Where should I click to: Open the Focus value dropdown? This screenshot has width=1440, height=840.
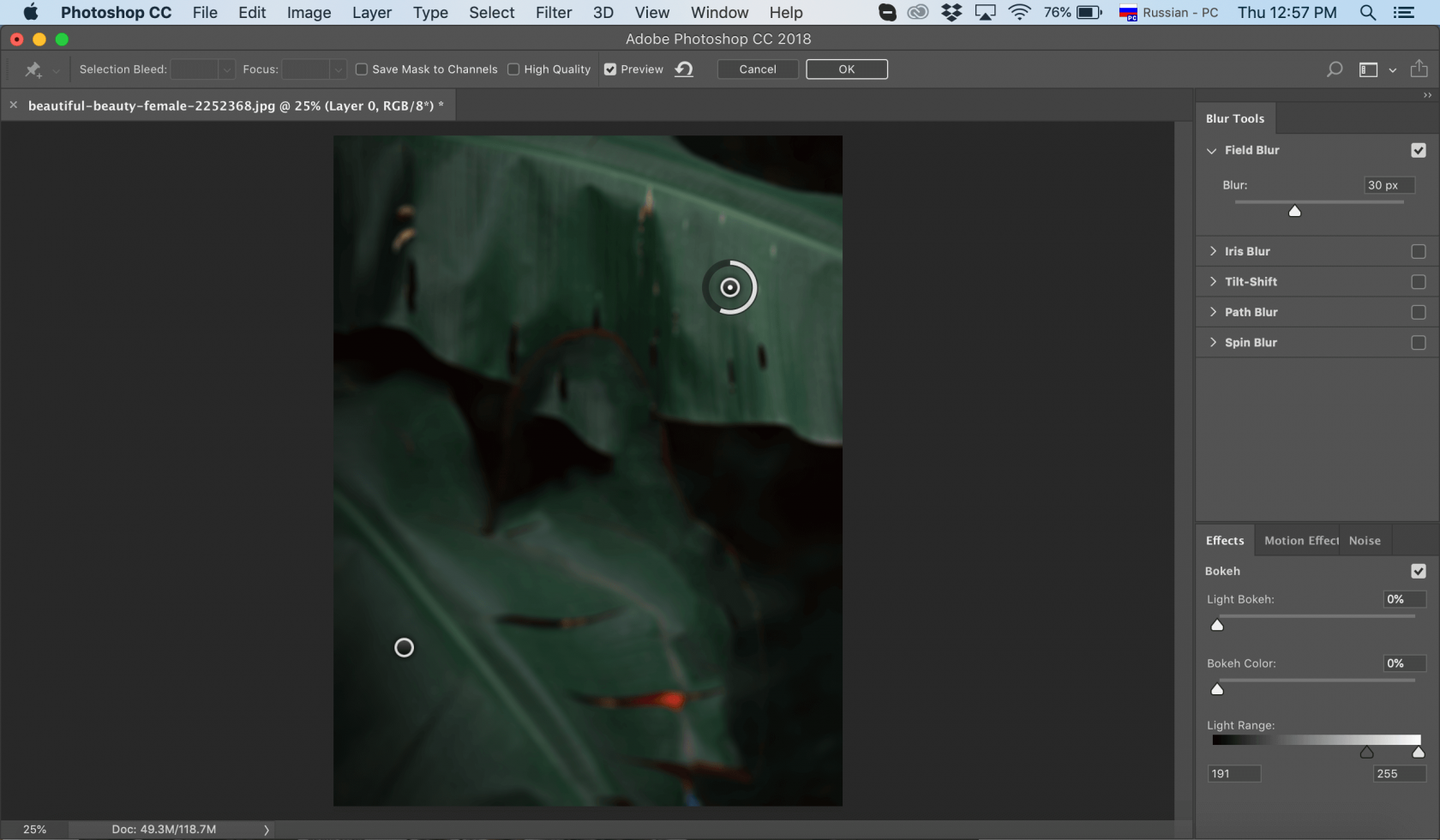338,69
